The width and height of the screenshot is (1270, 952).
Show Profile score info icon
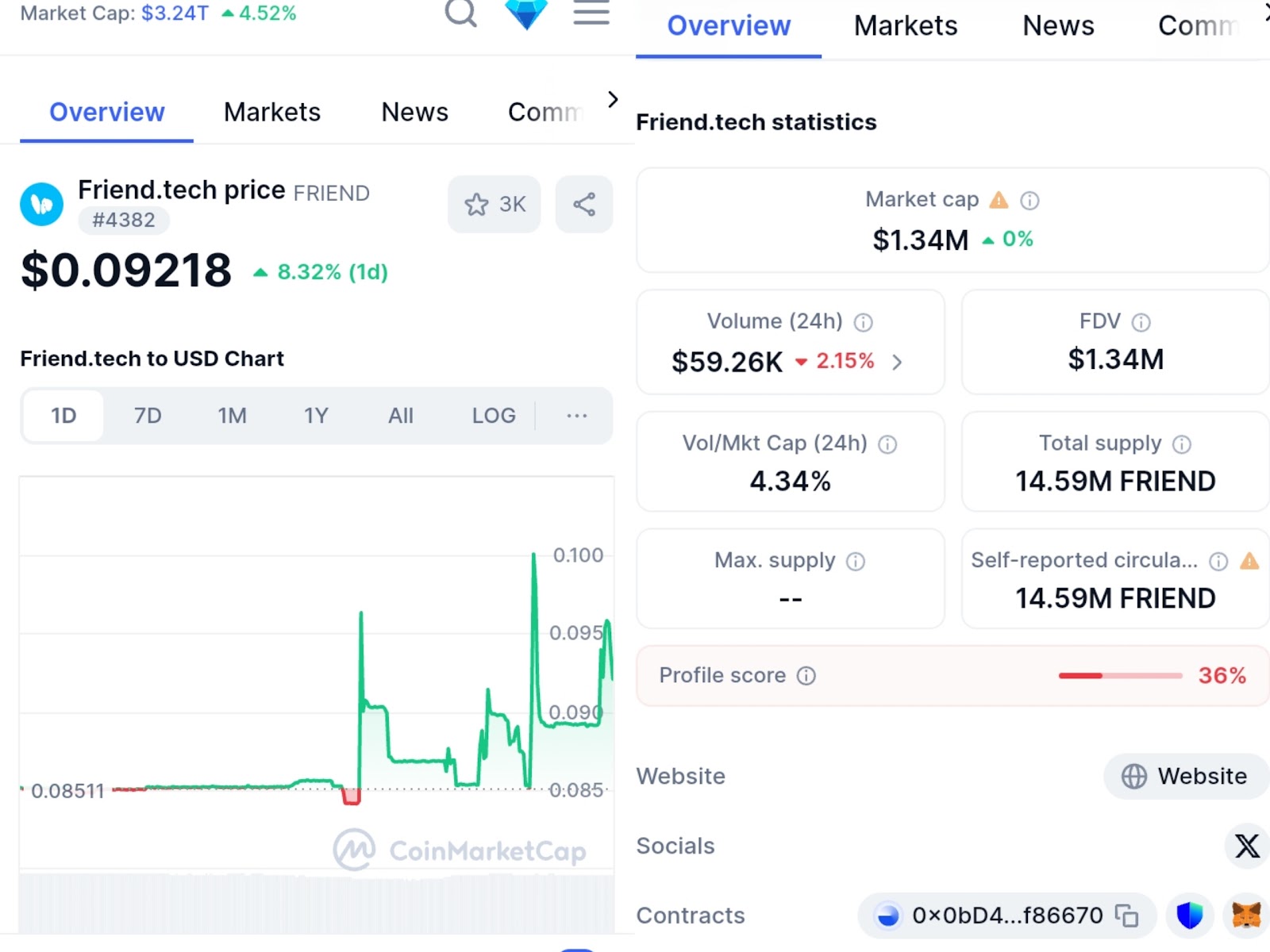(806, 676)
